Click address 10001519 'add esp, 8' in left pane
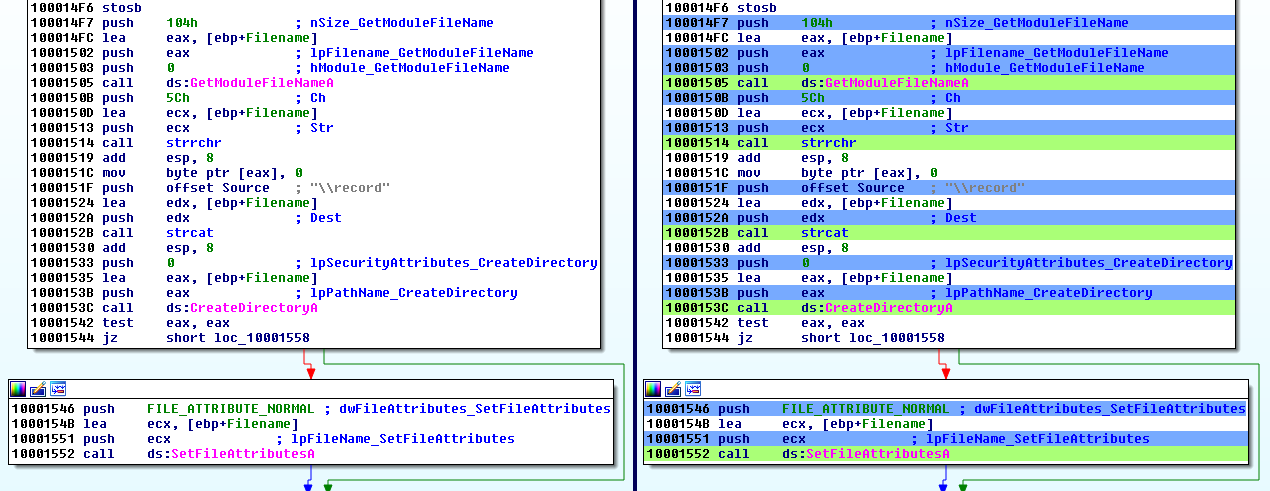The image size is (1270, 491). (x=122, y=158)
